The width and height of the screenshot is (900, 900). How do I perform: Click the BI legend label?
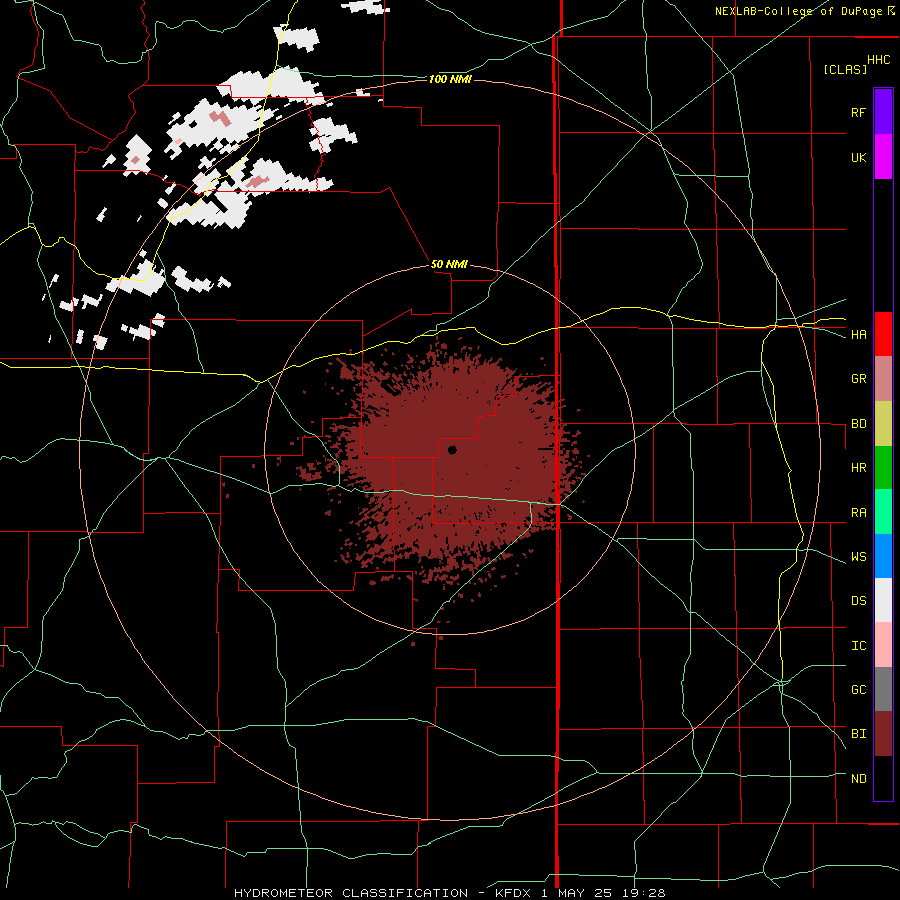click(858, 734)
